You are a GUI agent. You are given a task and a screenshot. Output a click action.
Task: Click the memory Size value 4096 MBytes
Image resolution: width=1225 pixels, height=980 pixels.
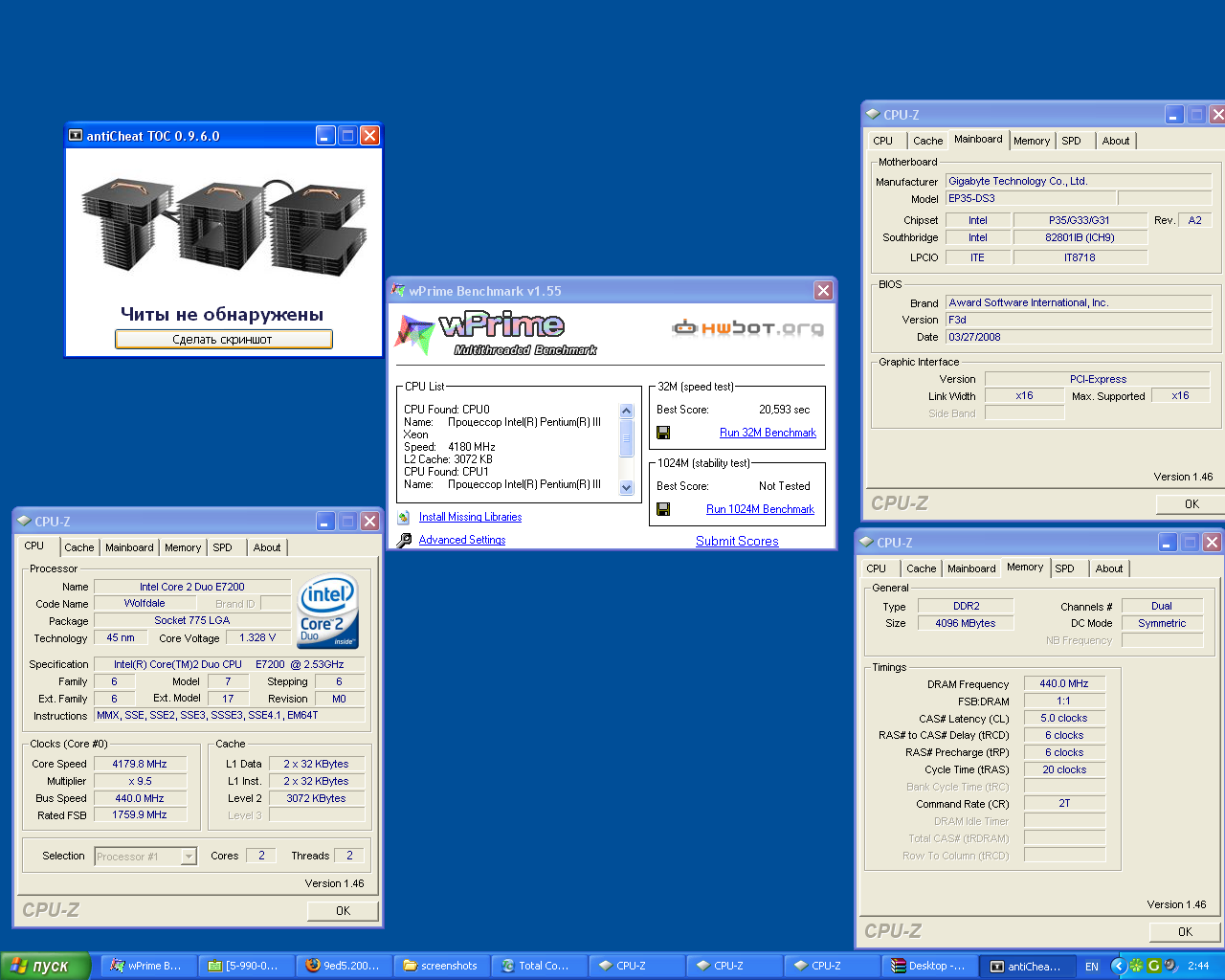[966, 623]
